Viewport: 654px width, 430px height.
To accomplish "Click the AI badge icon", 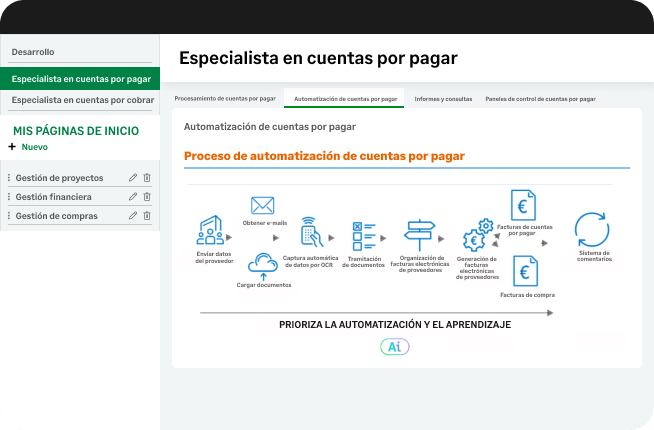I will pyautogui.click(x=395, y=347).
